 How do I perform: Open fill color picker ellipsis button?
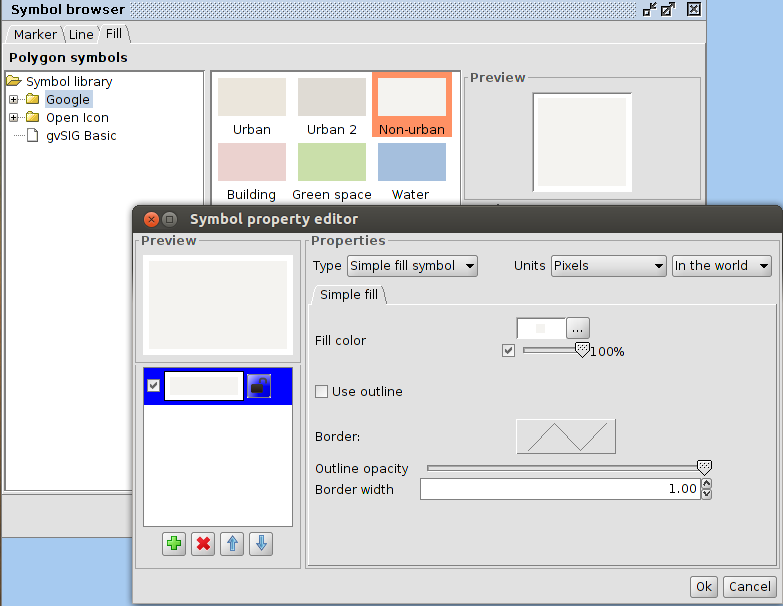click(579, 328)
